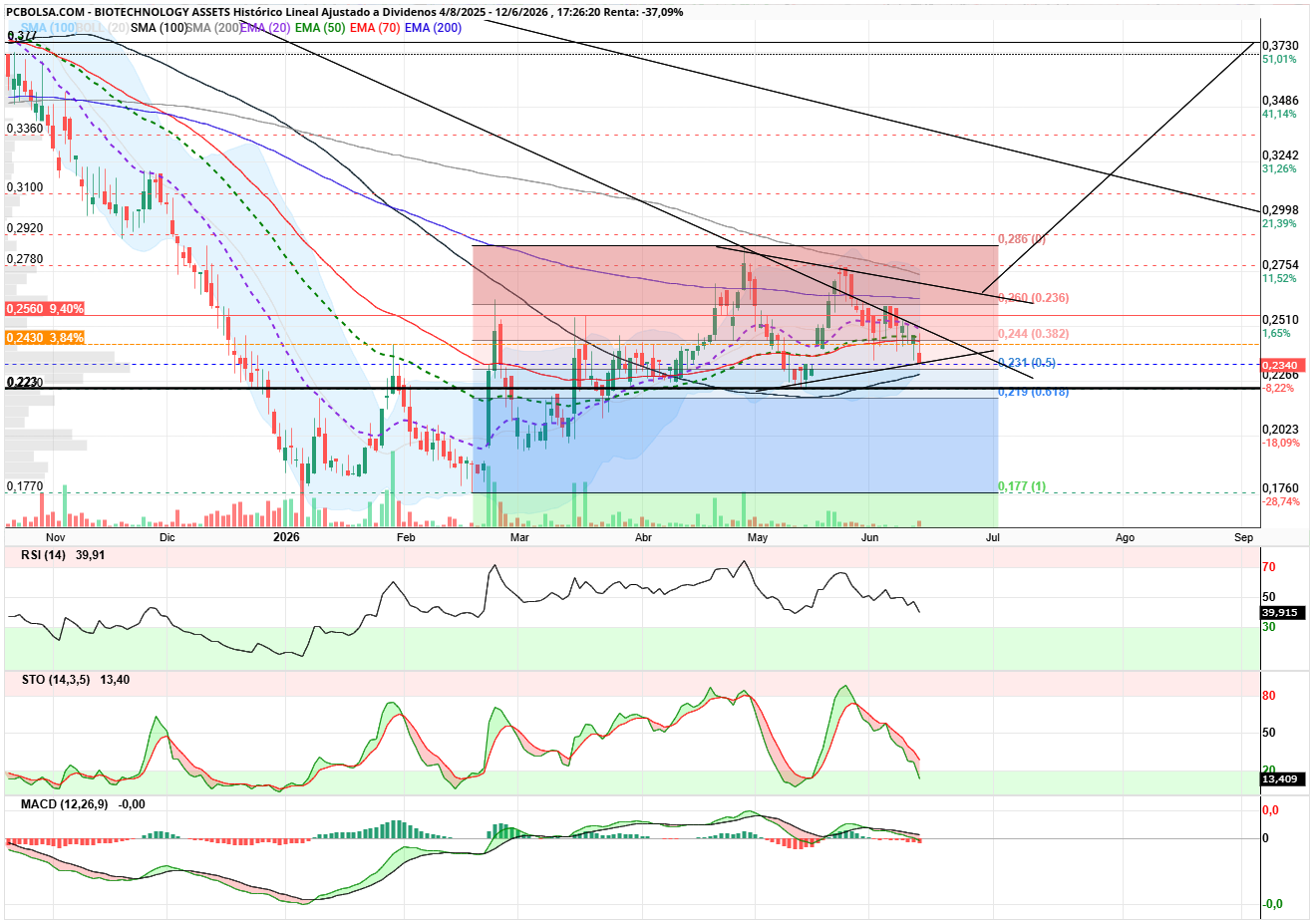Click the 0,286 (0) Fibonacci label
Viewport: 1314px width, 924px height.
point(1022,239)
